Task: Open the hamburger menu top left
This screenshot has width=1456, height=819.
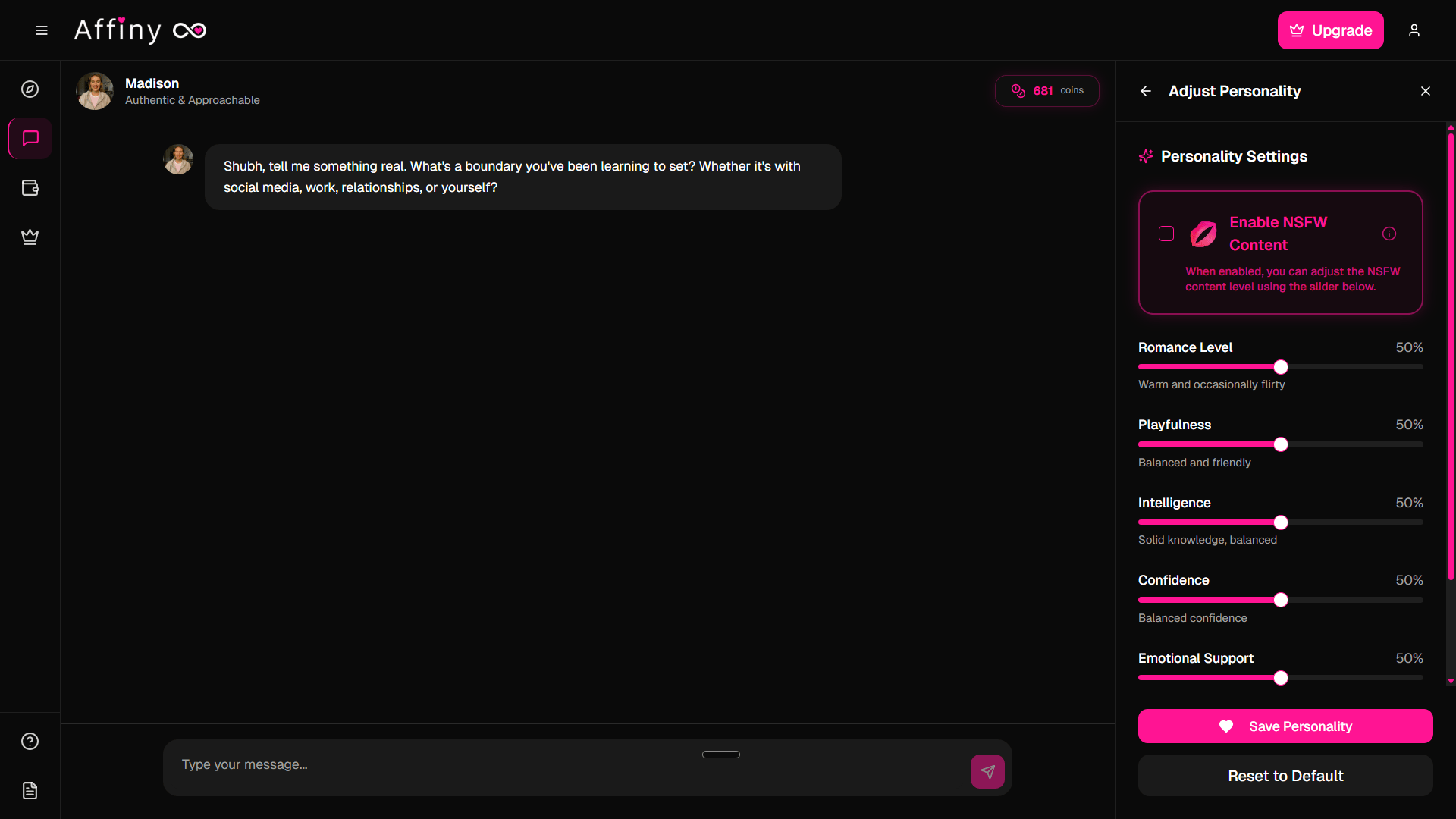Action: click(41, 30)
